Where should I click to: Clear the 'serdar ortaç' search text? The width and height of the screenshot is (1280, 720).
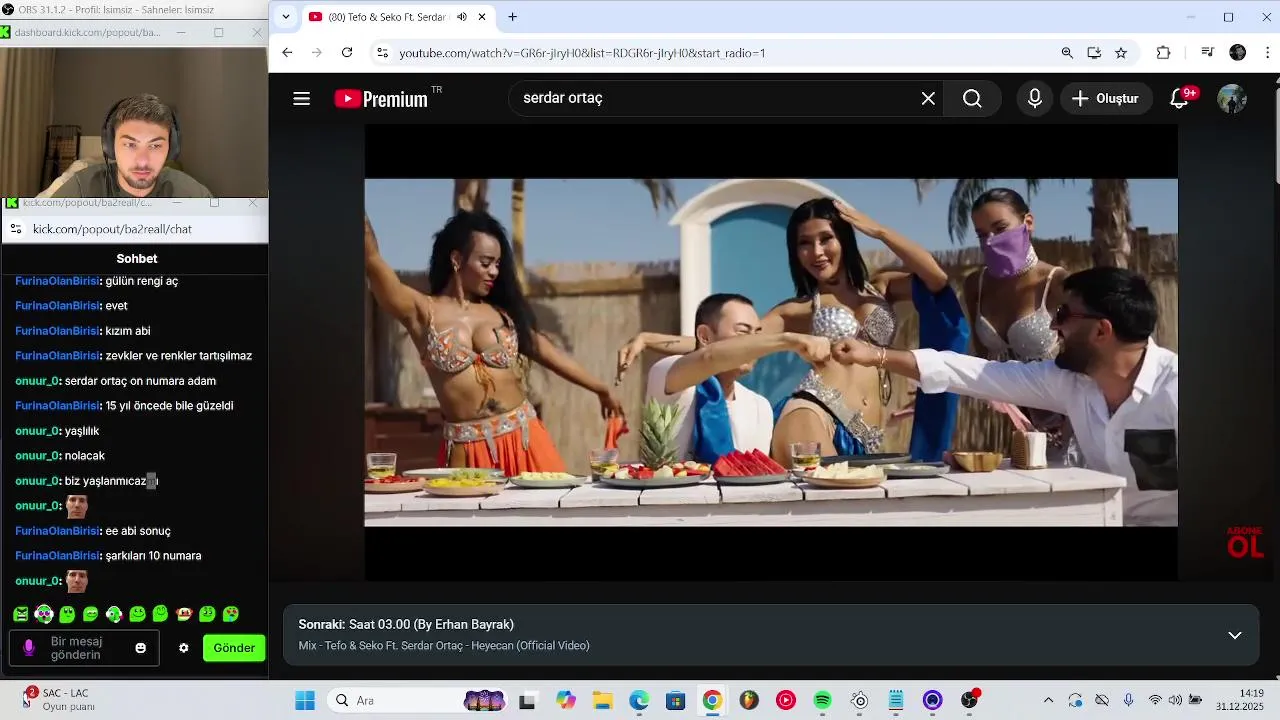[928, 98]
